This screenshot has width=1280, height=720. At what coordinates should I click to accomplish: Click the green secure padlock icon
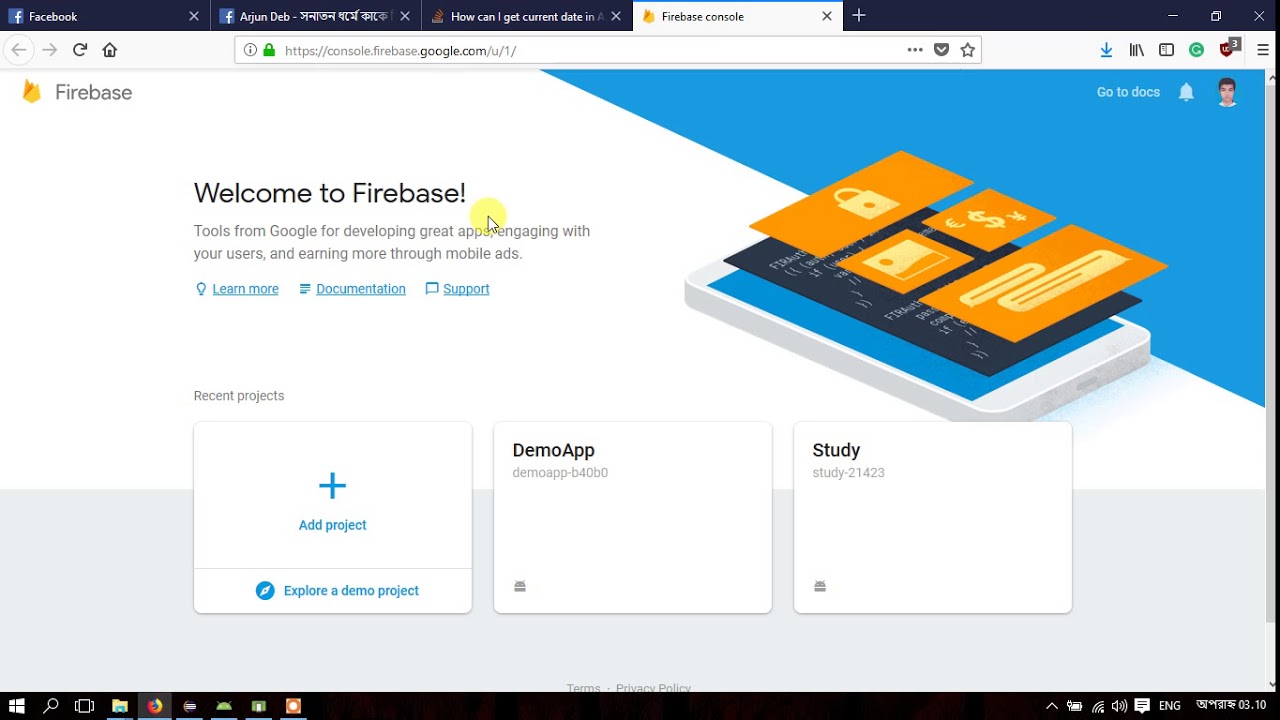(x=269, y=50)
